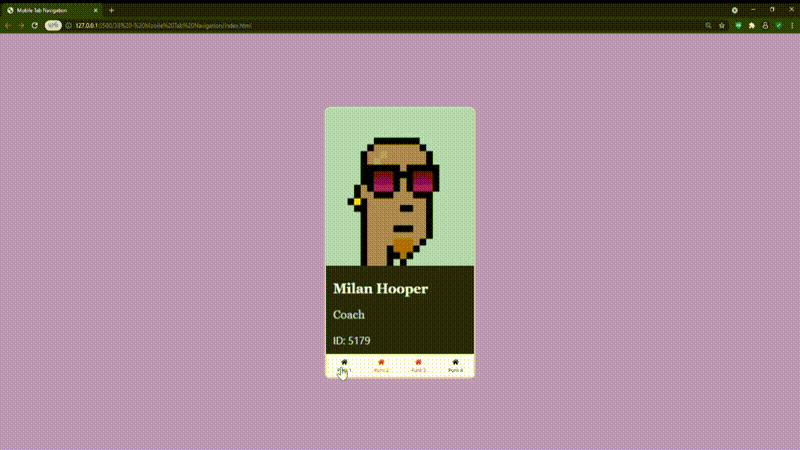Screen dimensions: 800x450
Task: Click the circular icon in title bar
Action: 735,10
